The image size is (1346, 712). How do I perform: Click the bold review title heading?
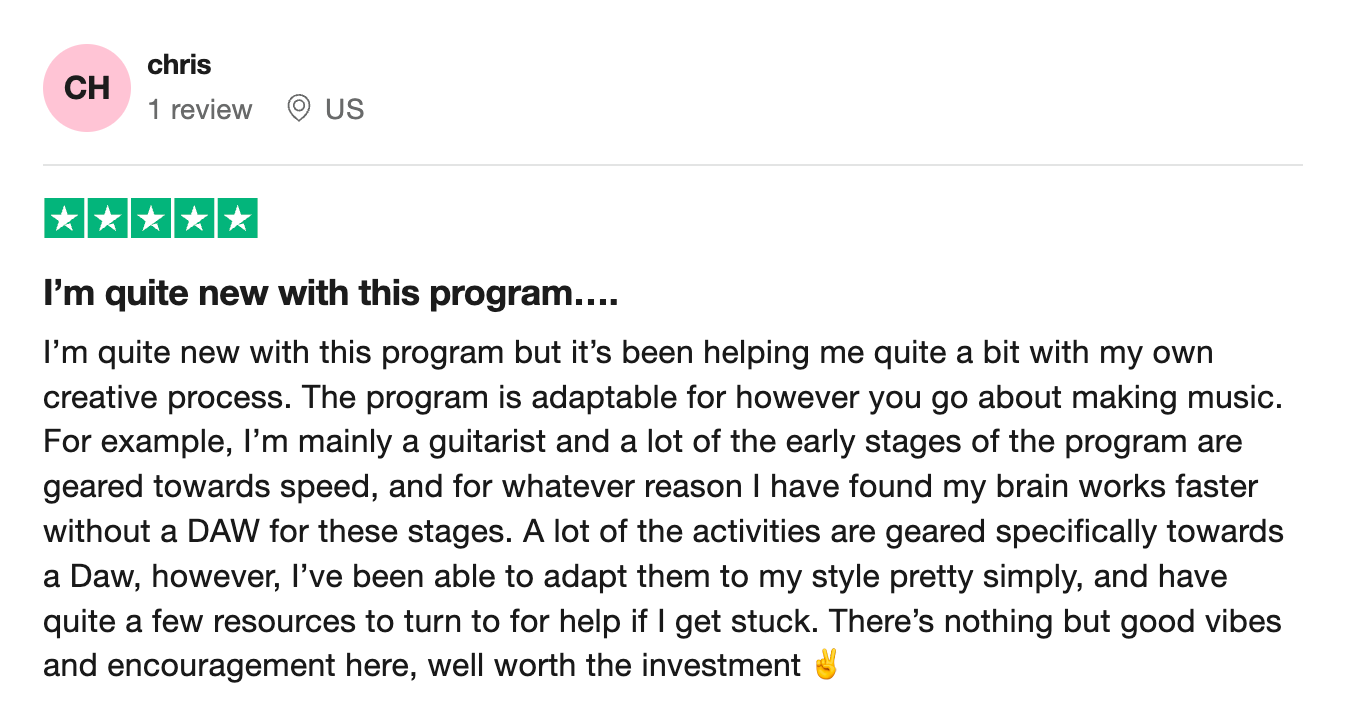[330, 295]
